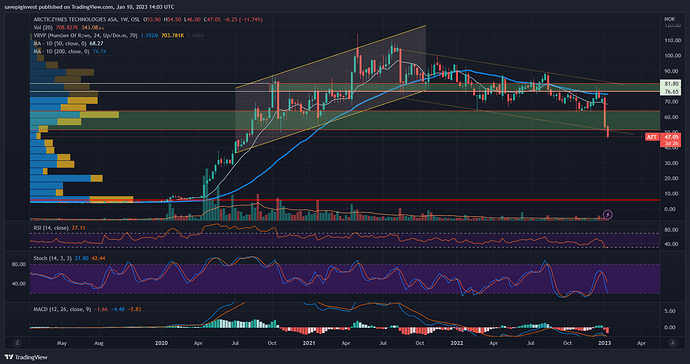This screenshot has width=690, height=364.
Task: Select the MA 1D (200, close, 0) legend
Action: click(x=61, y=51)
